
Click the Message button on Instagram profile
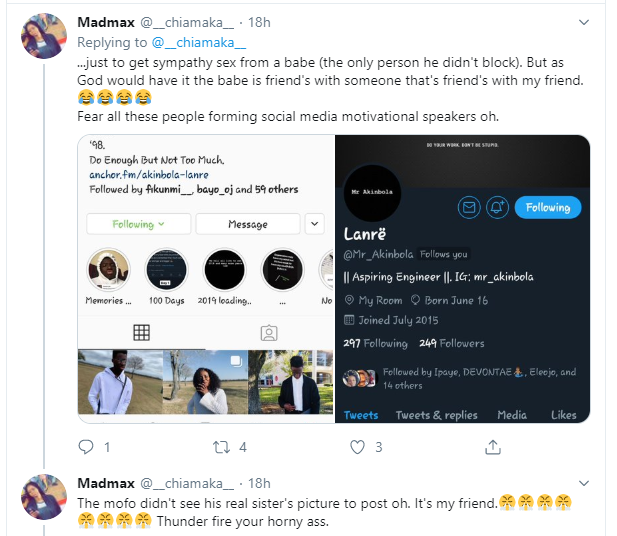pos(247,224)
